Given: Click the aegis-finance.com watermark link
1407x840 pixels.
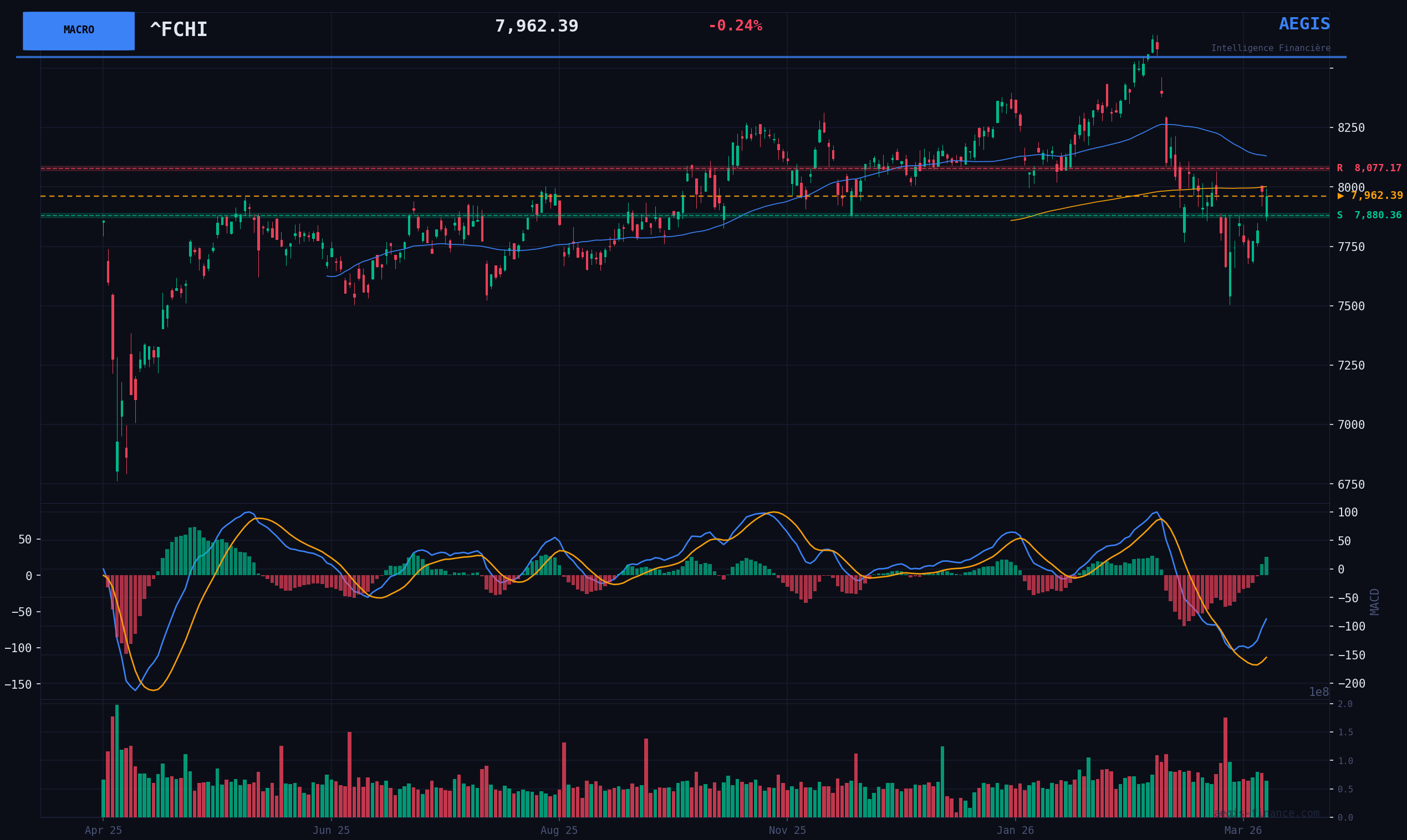Looking at the screenshot, I should [x=1266, y=813].
